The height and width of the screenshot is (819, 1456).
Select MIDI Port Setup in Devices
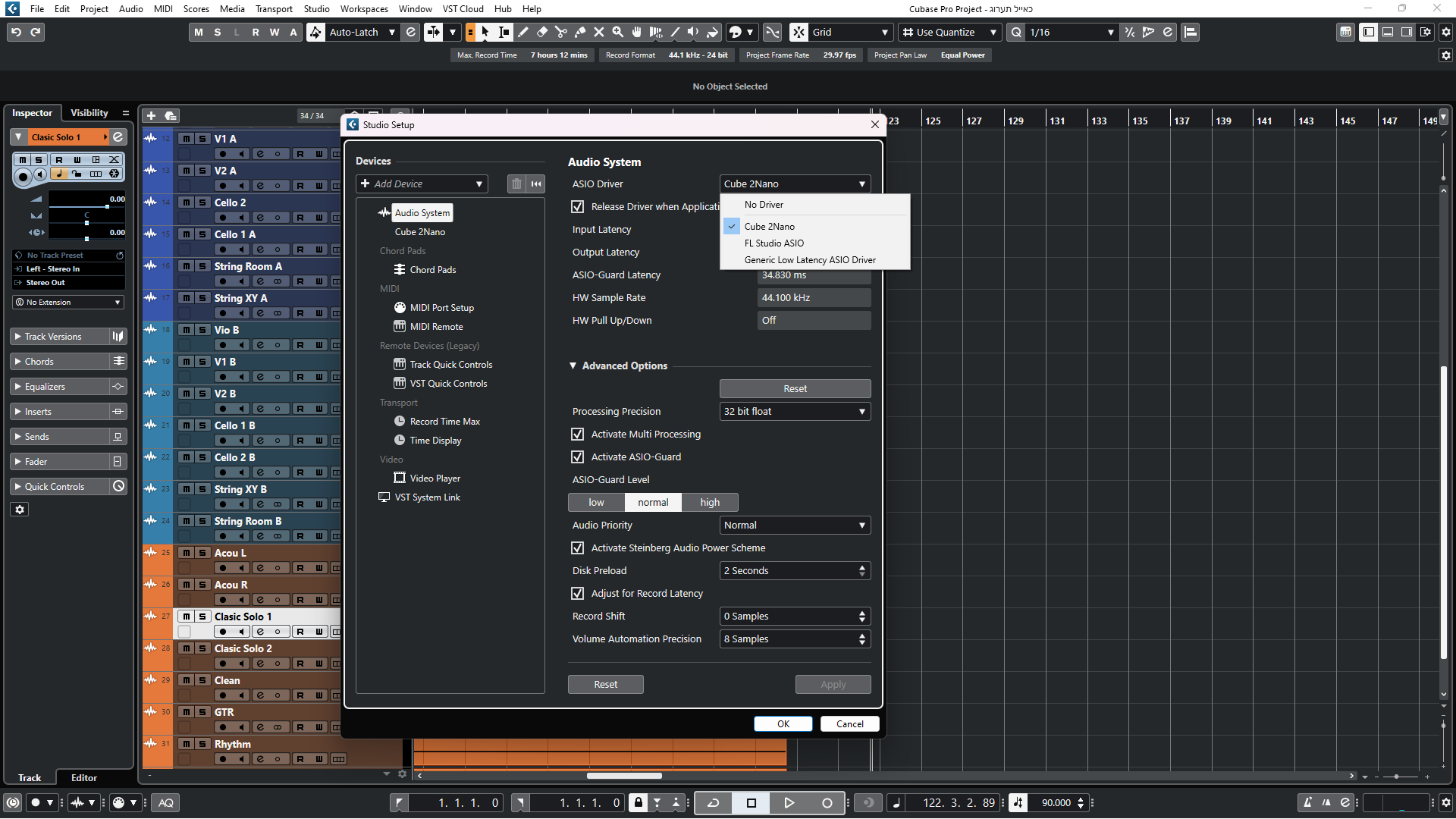point(441,307)
